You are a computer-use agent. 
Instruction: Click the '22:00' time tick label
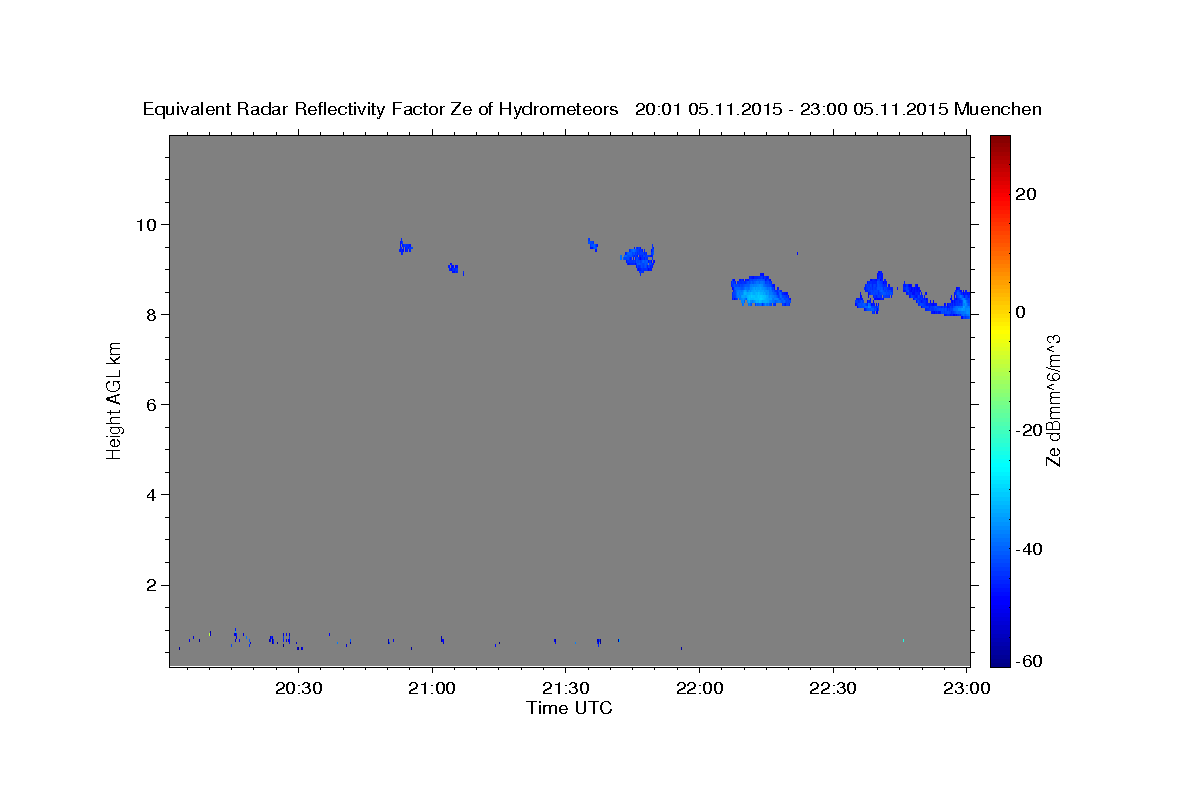[699, 688]
